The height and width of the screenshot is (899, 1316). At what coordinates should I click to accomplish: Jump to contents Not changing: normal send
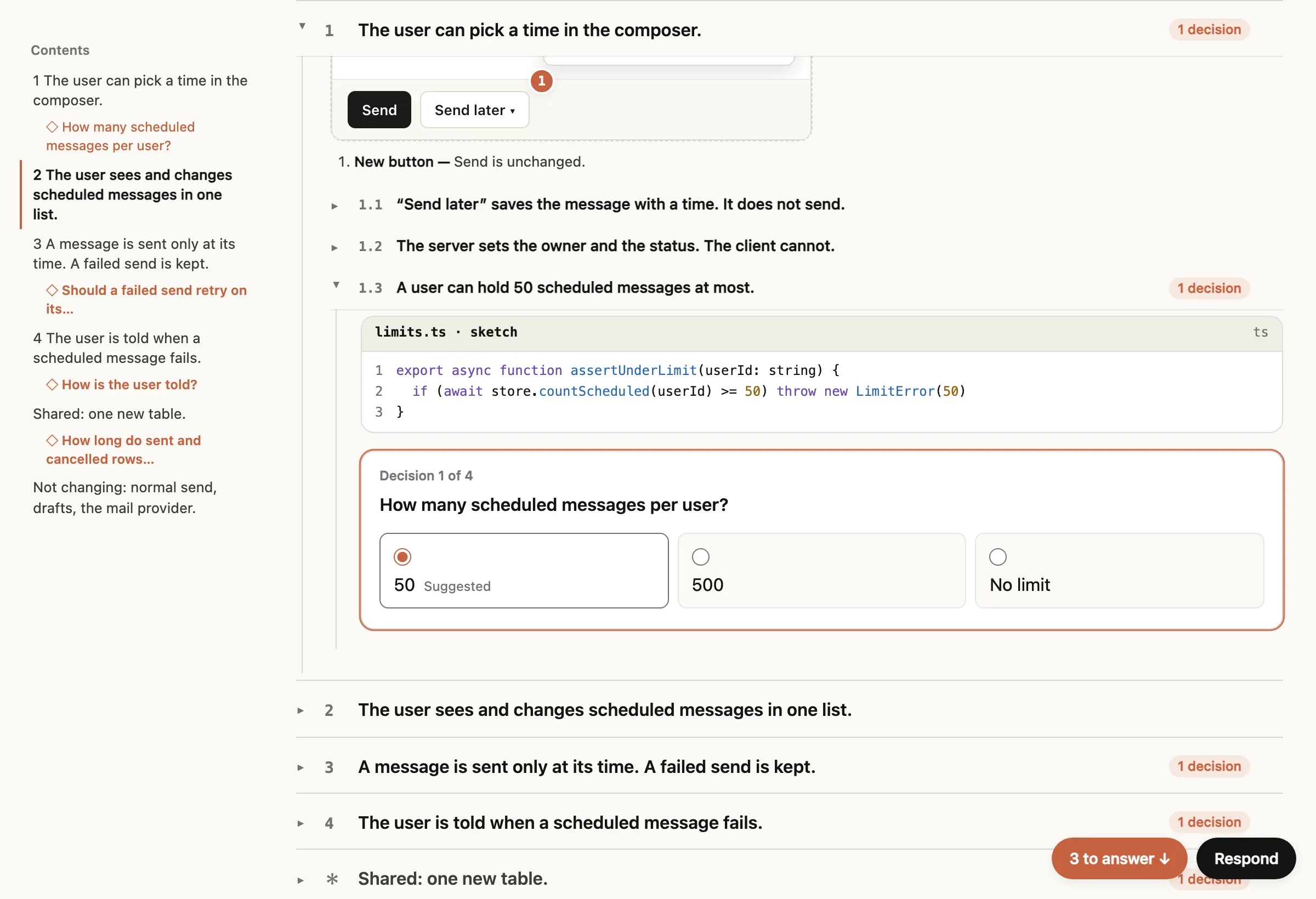click(124, 498)
